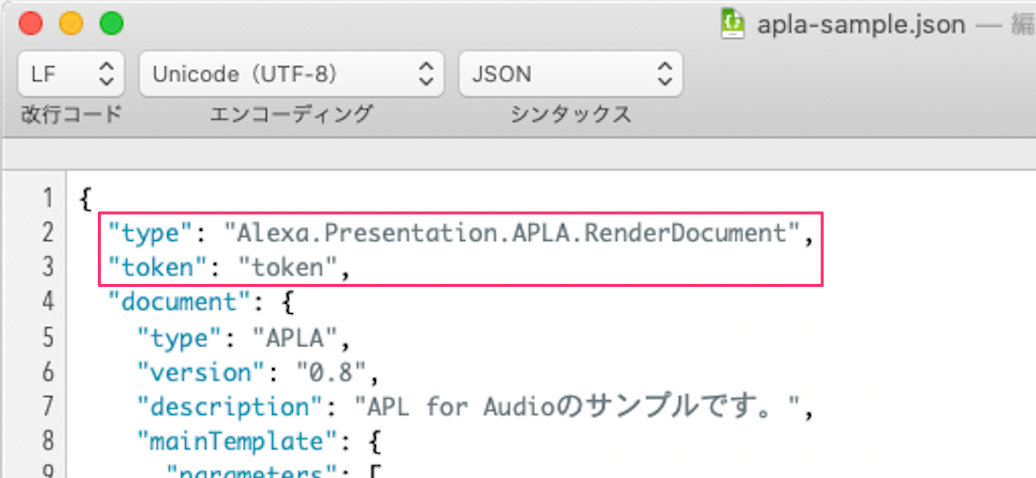Click the apla-sample.json file icon in title bar

tap(733, 24)
